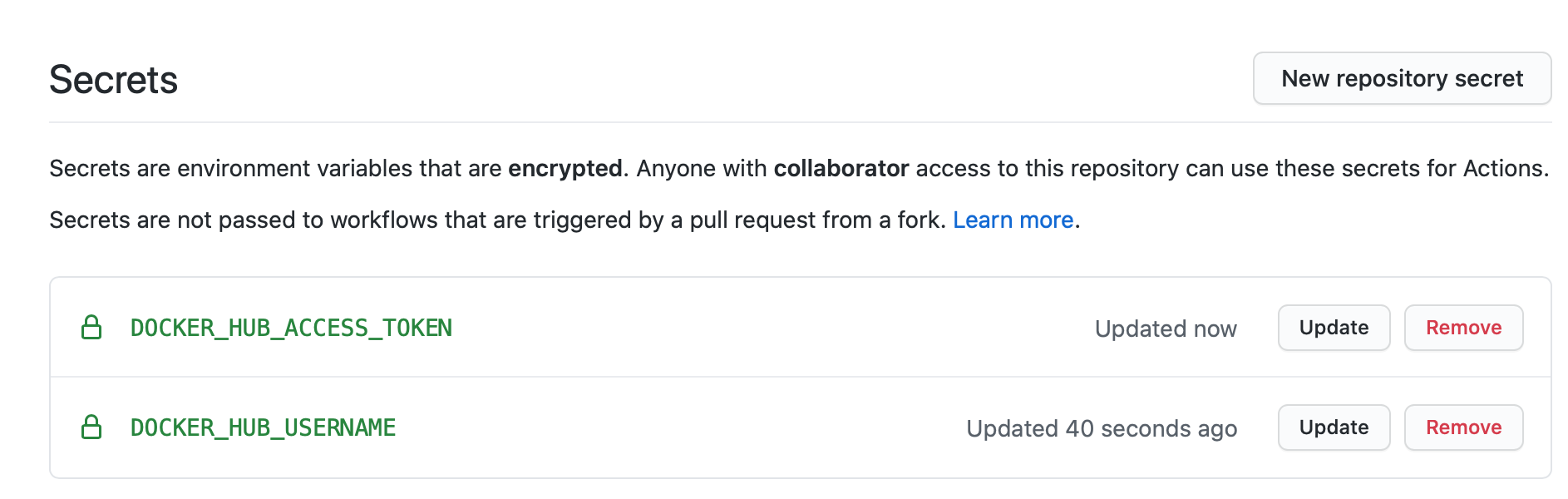1568x499 pixels.
Task: Remove the DOCKER_HUB_ACCESS_TOKEN secret
Action: pos(1463,328)
